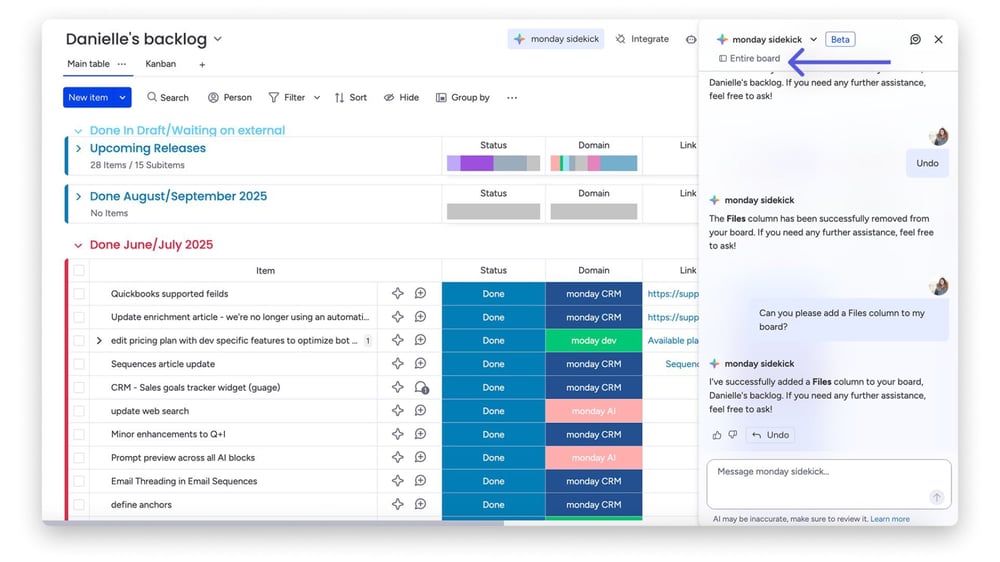This screenshot has width=1000, height=562.
Task: Open updates bubble on Sequences article update row
Action: pyautogui.click(x=420, y=364)
